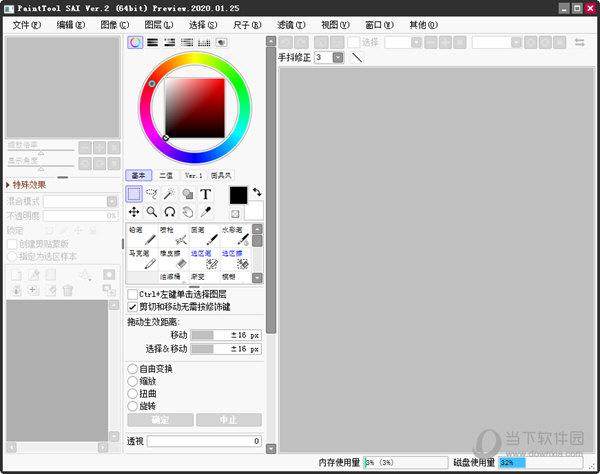Open the 文件(F) menu
This screenshot has height=474, width=600.
pos(26,25)
